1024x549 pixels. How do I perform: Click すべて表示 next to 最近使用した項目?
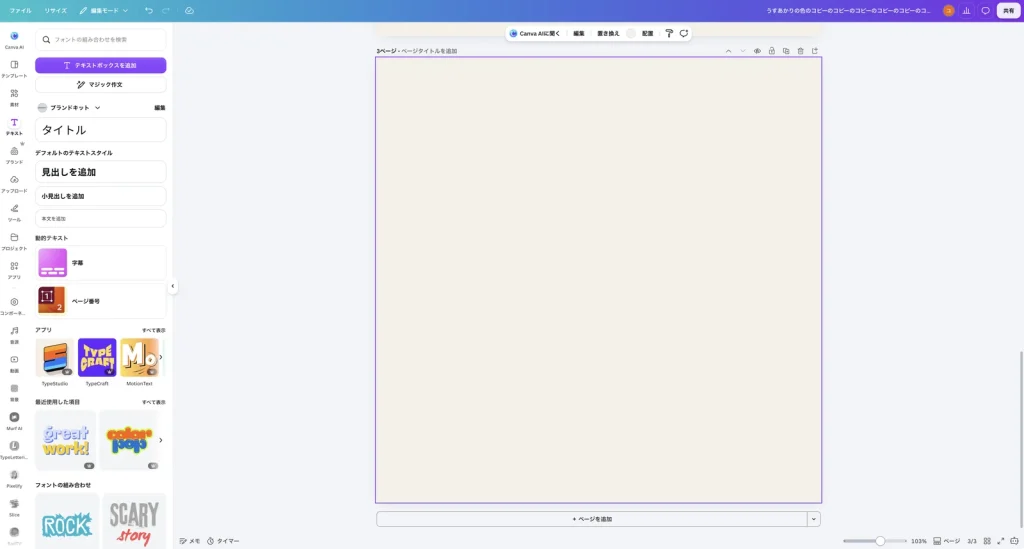coord(153,402)
